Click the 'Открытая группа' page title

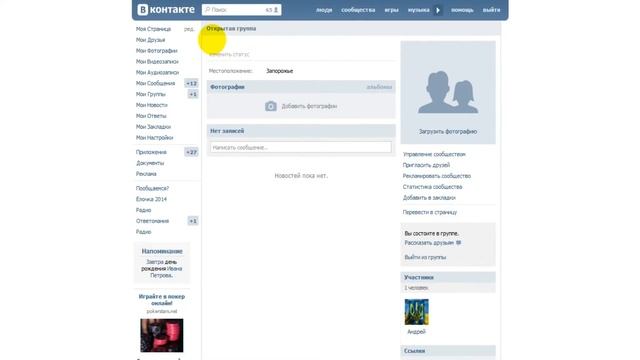tap(231, 29)
